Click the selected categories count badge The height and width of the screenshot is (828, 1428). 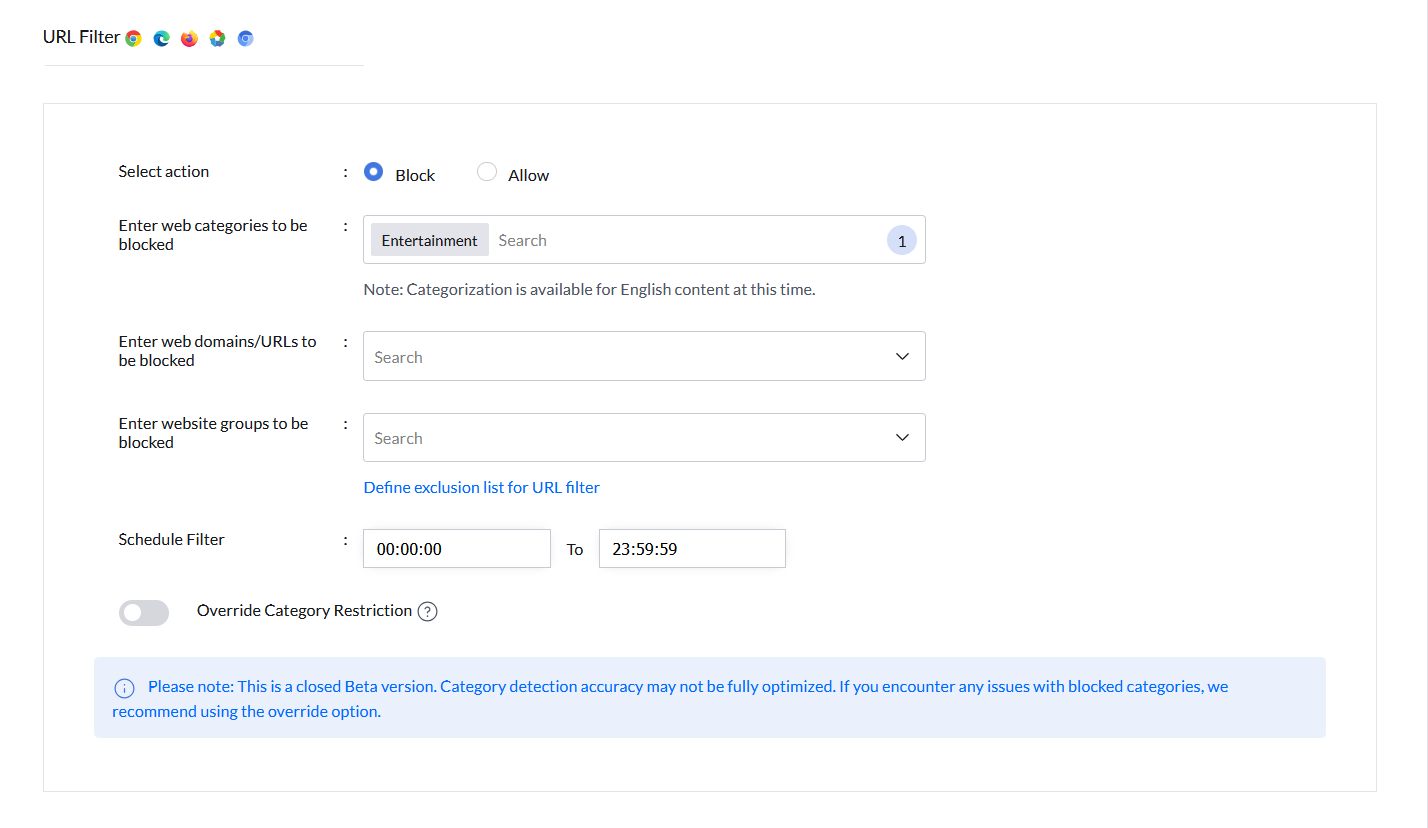click(901, 241)
